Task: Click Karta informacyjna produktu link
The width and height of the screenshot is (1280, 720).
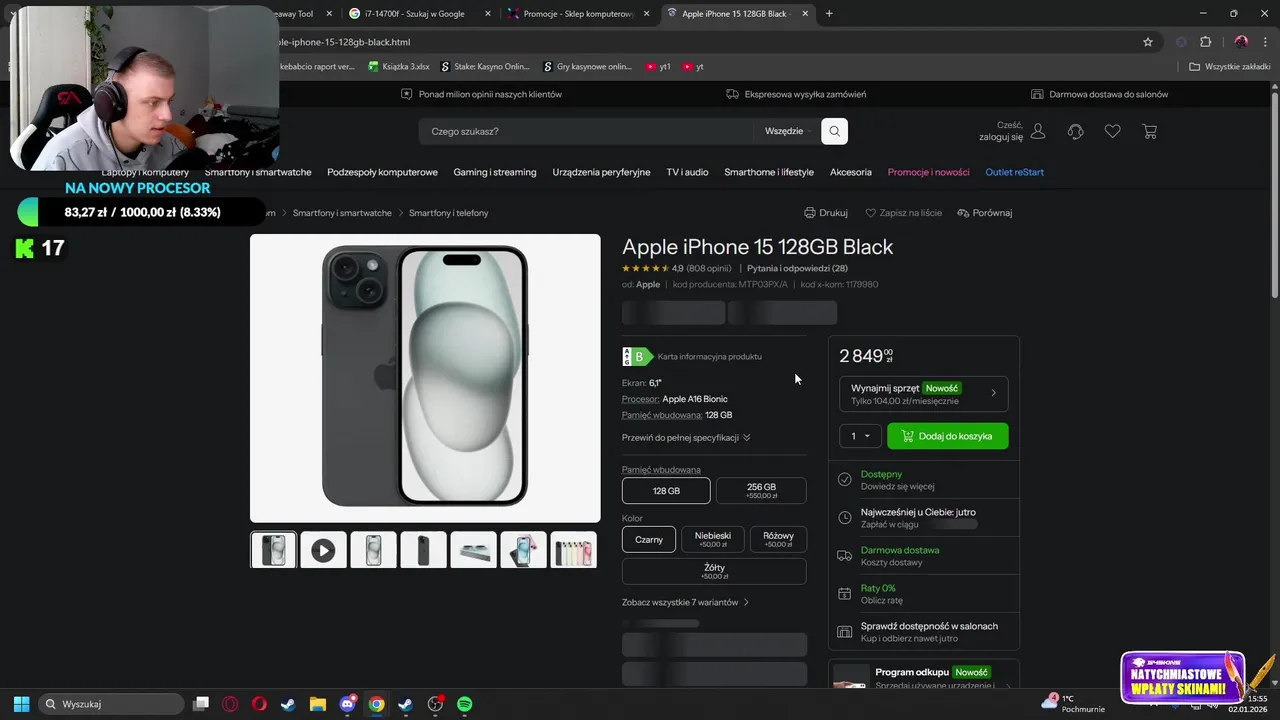Action: 709,356
